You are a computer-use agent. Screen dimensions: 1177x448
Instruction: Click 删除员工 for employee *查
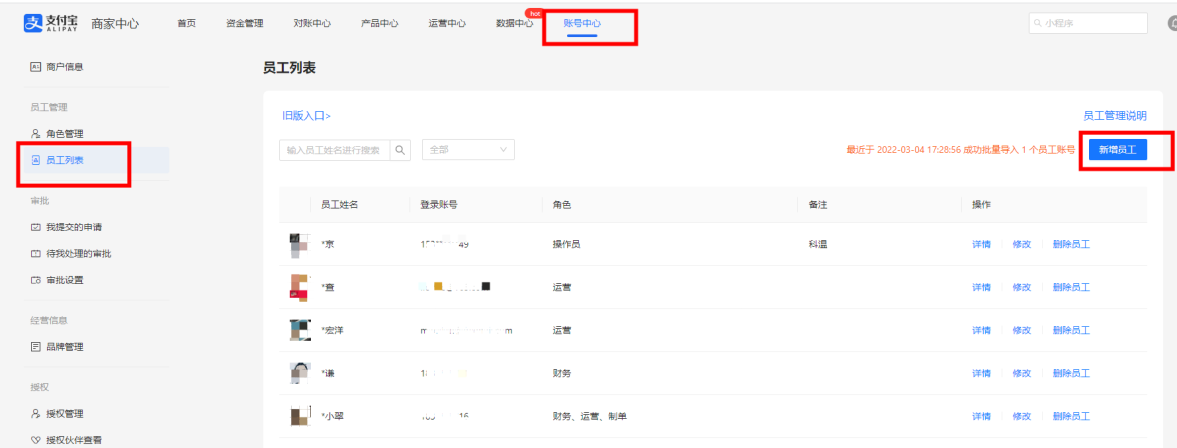pos(1071,287)
